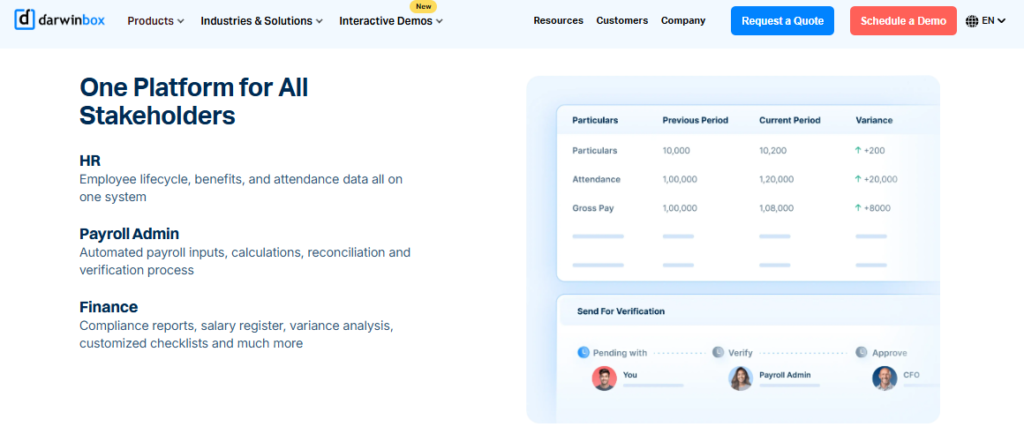Click the green arrow beside +20,000
The height and width of the screenshot is (442, 1024).
click(858, 179)
